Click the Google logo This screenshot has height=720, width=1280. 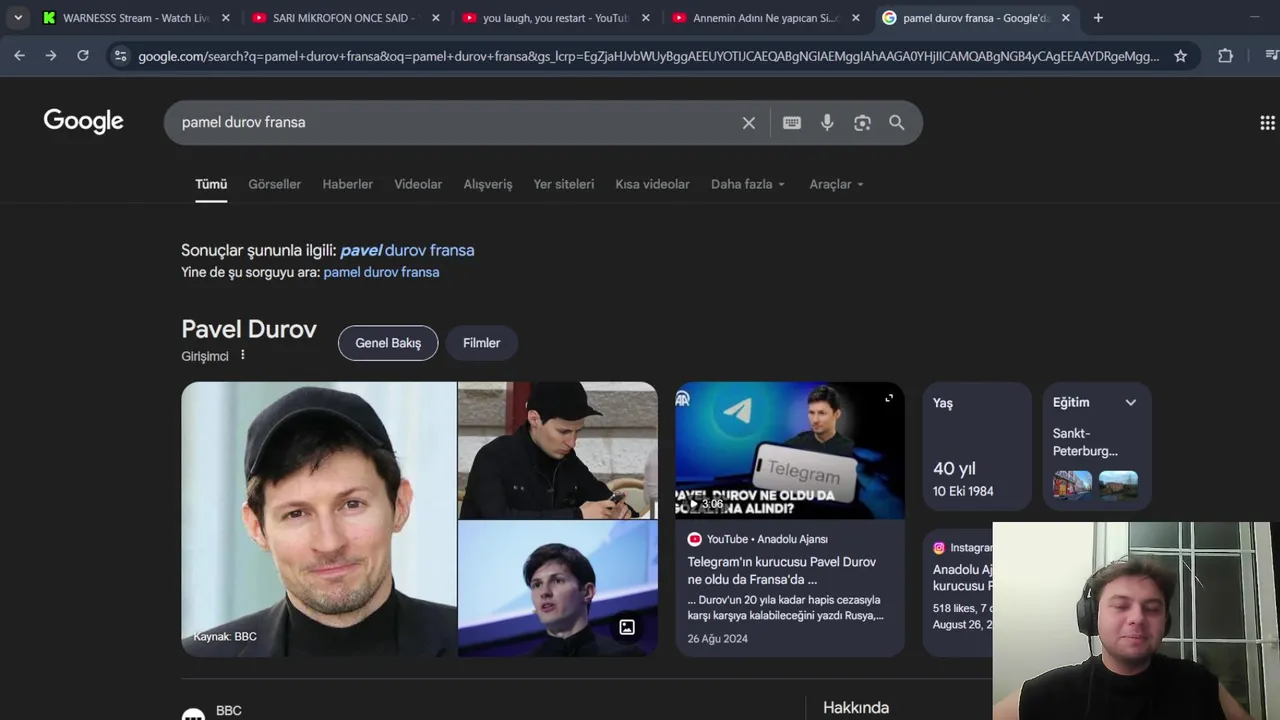click(x=84, y=121)
